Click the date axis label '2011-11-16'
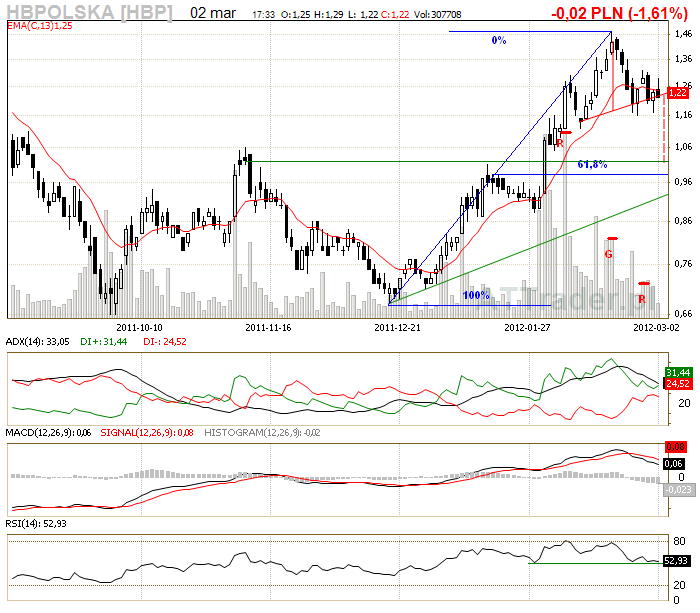This screenshot has height=613, width=700. [268, 328]
